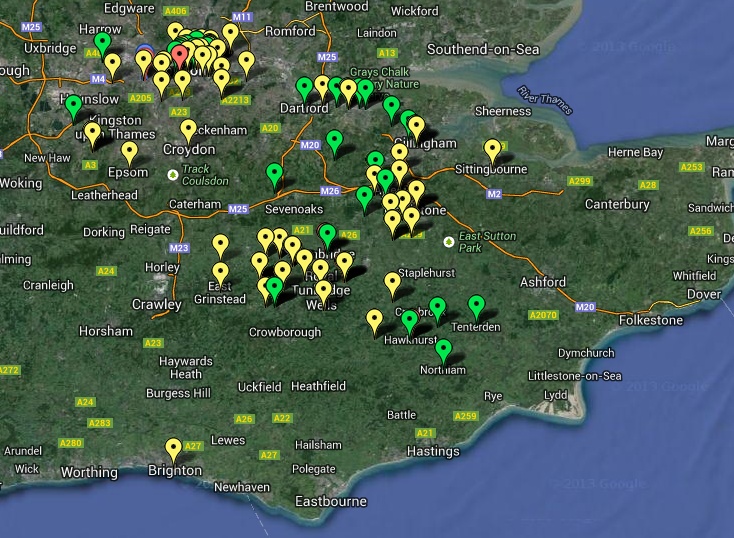The height and width of the screenshot is (538, 734).
Task: Click the yellow marker above Staplehurst
Action: click(x=393, y=283)
